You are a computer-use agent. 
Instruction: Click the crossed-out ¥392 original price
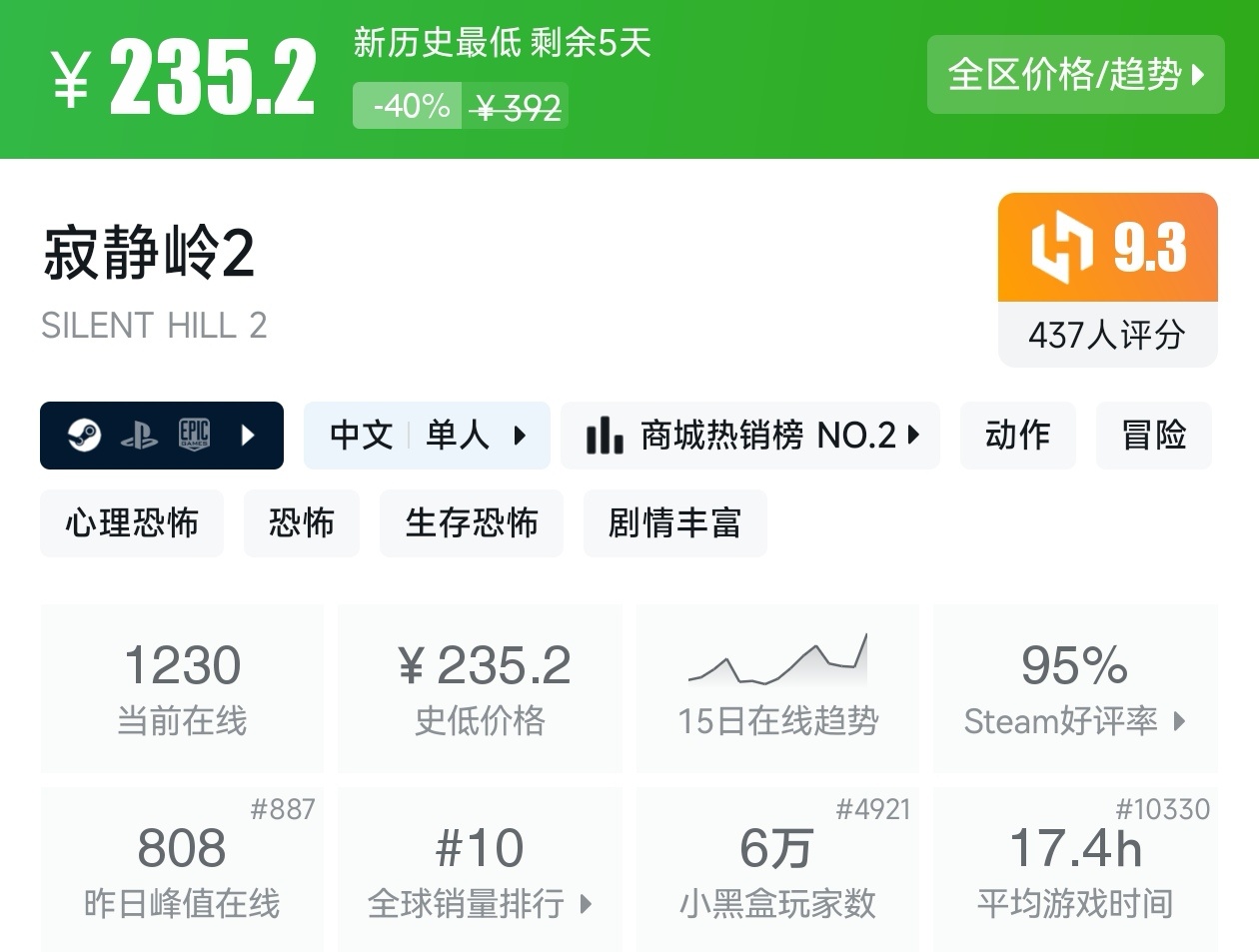[x=516, y=106]
